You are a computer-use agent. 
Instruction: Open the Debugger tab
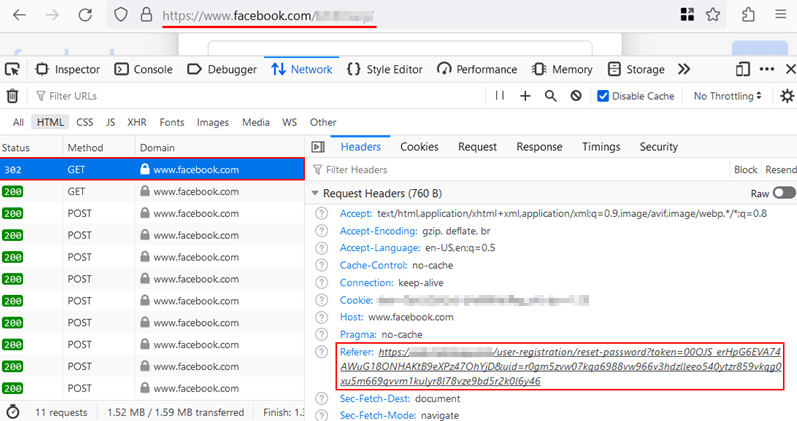coord(222,69)
